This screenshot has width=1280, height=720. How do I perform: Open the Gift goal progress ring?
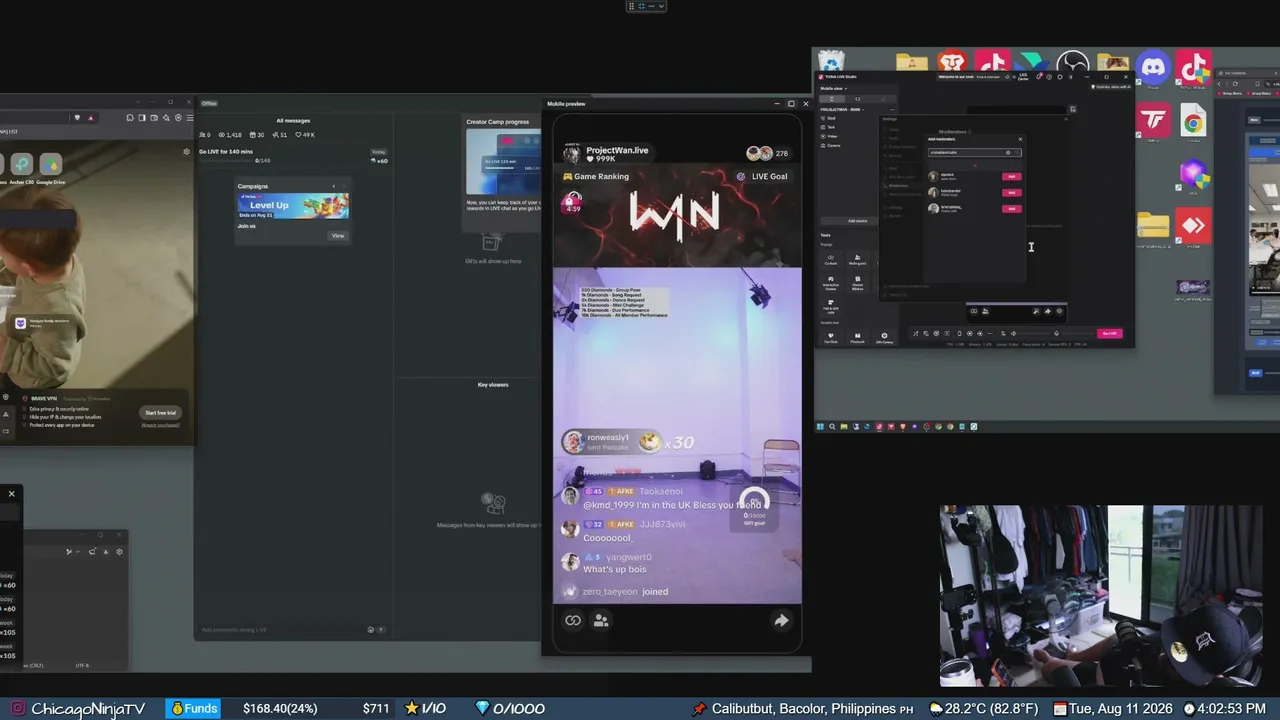(754, 503)
